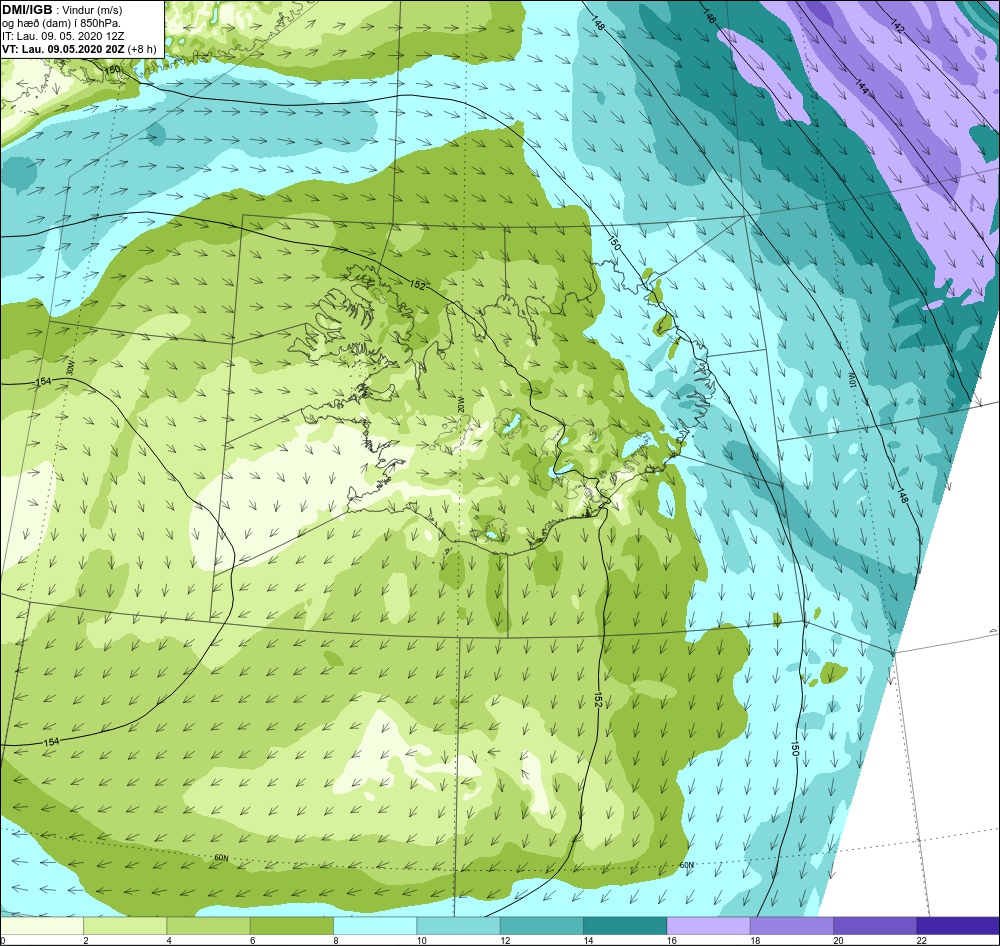Select the 2–4 m/s light green legend swatch
This screenshot has height=946, width=1000.
coord(125,926)
